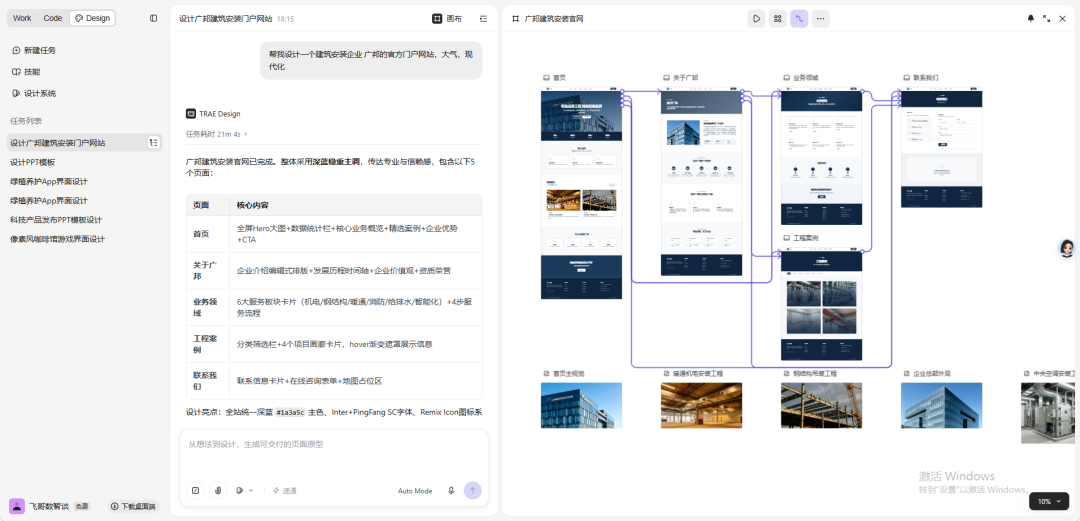Click the 关于广邦 page thumbnail on canvas

pos(701,181)
